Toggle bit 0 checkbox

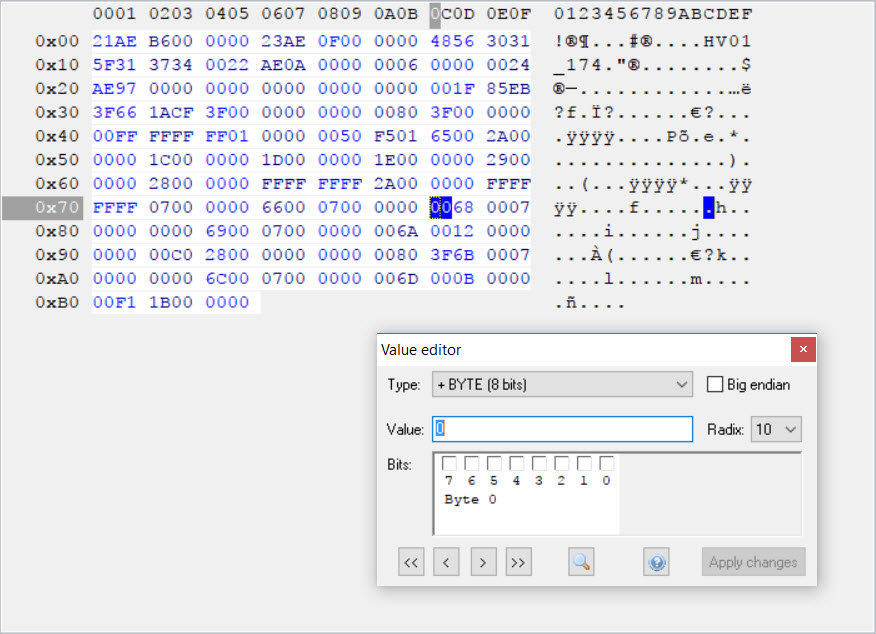pyautogui.click(x=606, y=464)
